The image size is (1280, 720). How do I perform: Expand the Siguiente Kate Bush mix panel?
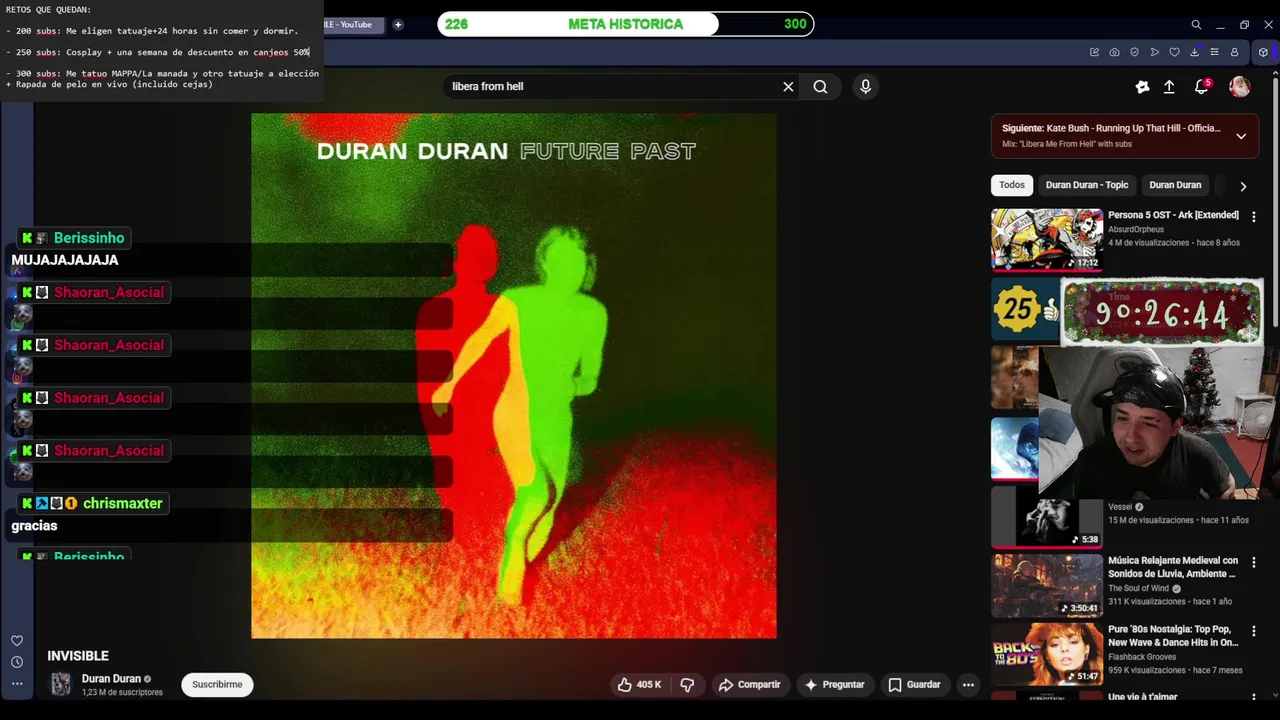(1241, 136)
